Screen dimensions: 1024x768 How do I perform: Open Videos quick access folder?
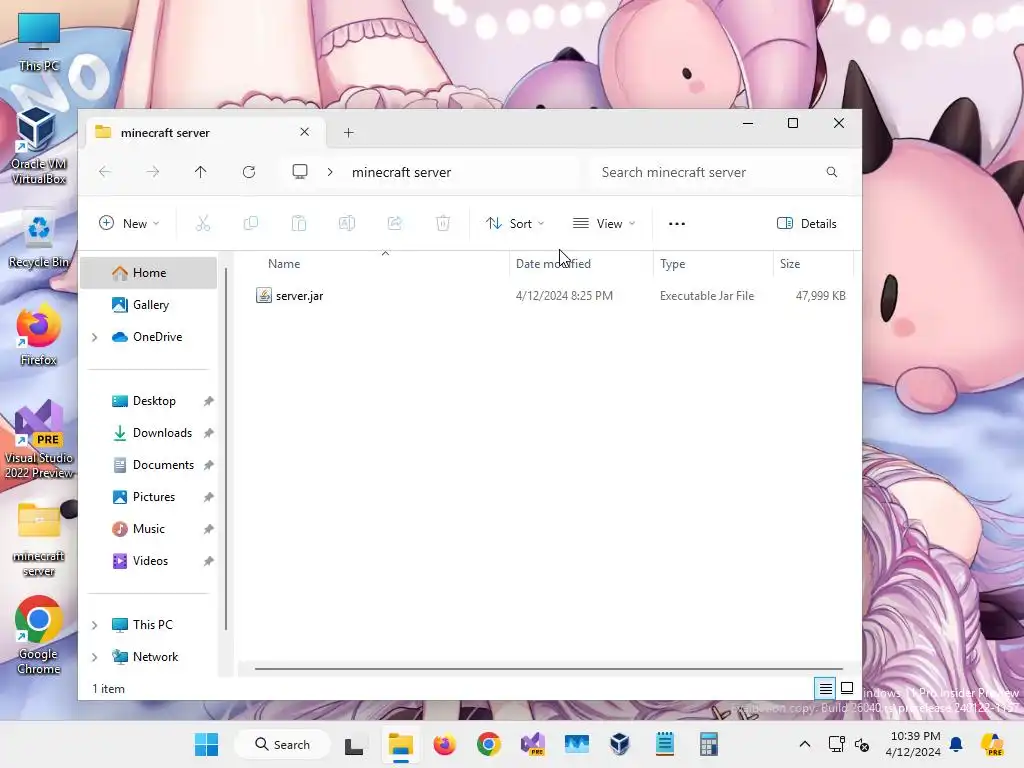(x=148, y=561)
